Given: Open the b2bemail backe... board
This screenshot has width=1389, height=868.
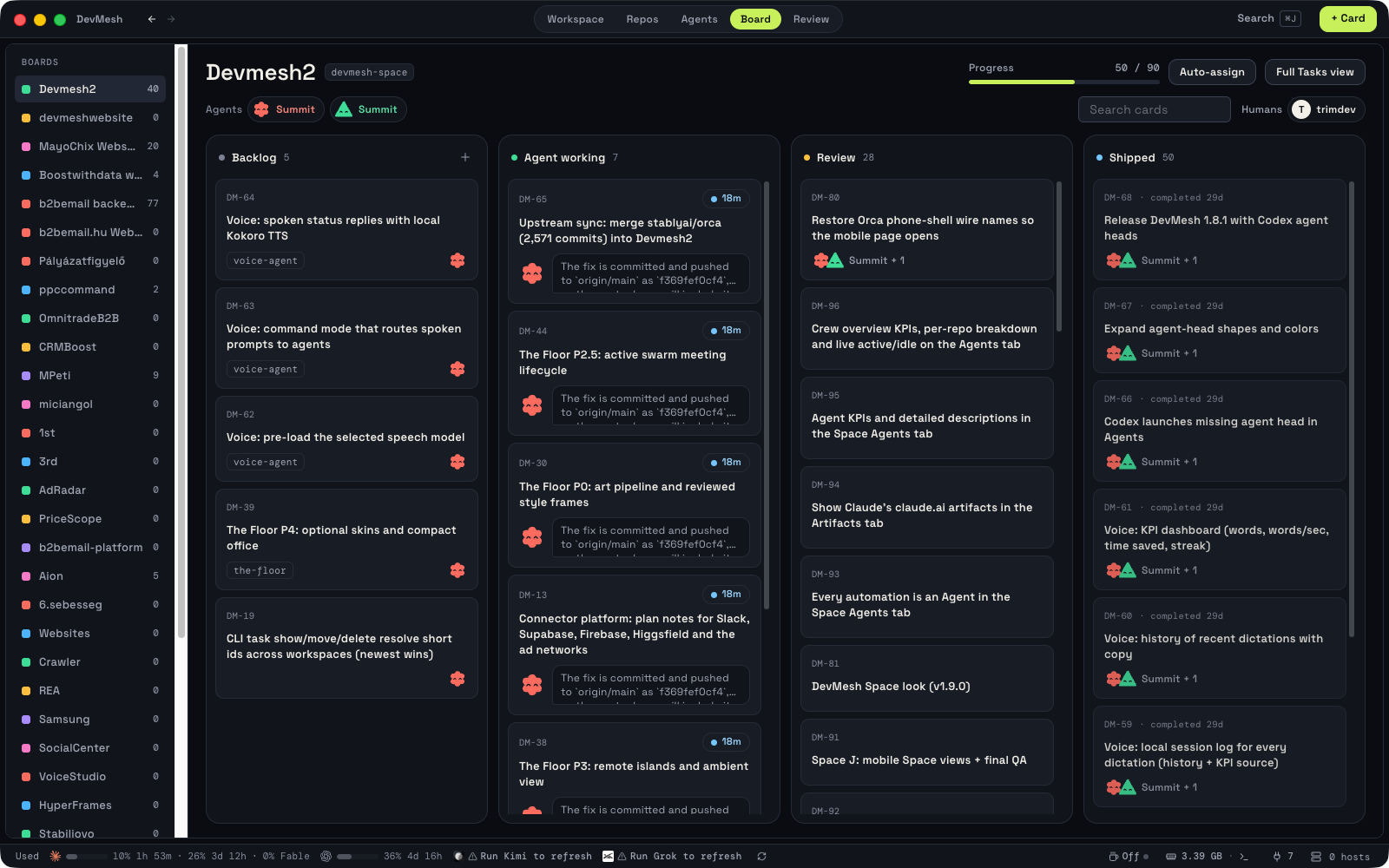Looking at the screenshot, I should click(x=90, y=203).
